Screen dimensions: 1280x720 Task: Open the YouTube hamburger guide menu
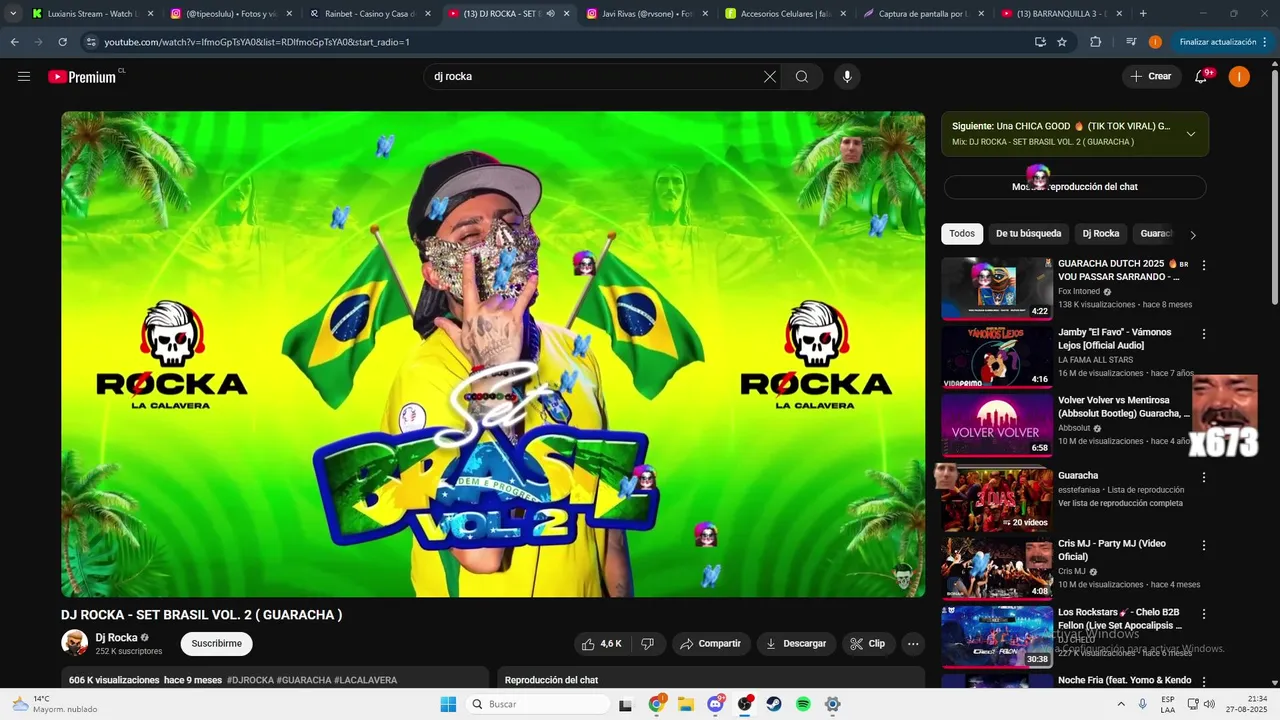(24, 76)
